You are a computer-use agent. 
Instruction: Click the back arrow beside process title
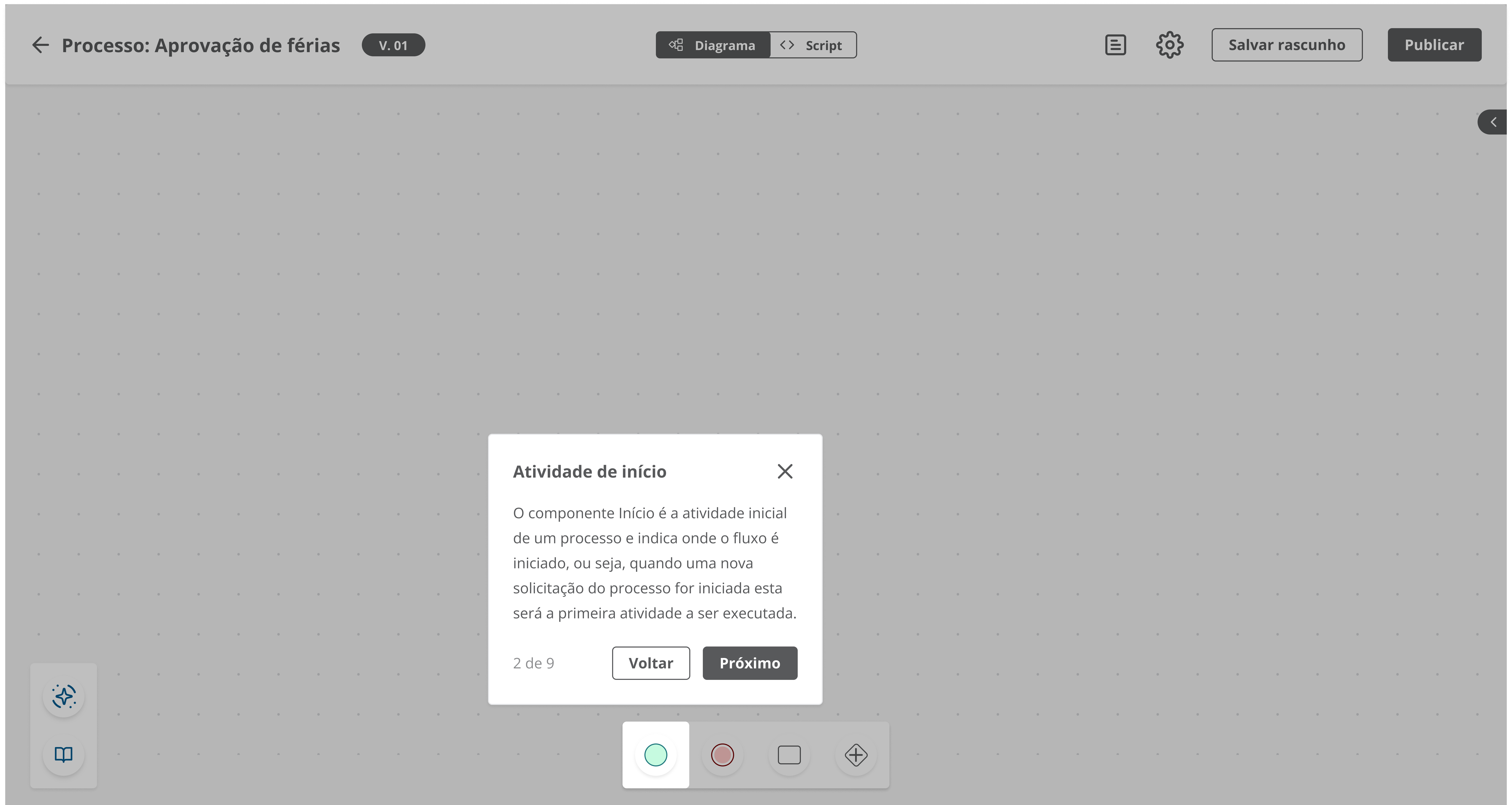(x=40, y=45)
